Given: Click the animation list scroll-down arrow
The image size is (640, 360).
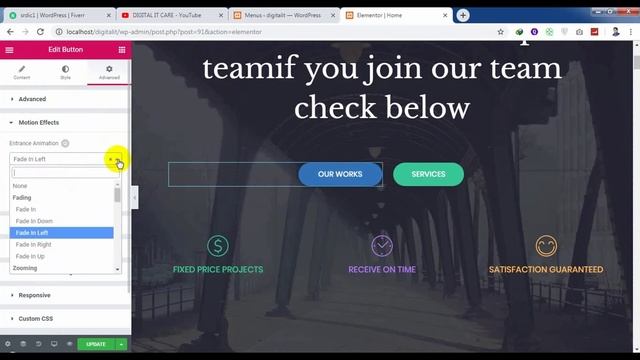Looking at the screenshot, I should point(118,269).
